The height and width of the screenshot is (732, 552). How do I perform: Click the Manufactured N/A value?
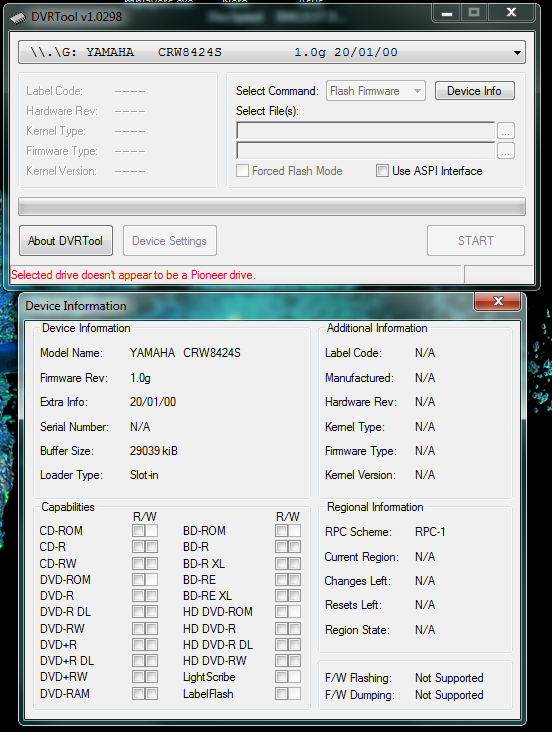tap(425, 378)
